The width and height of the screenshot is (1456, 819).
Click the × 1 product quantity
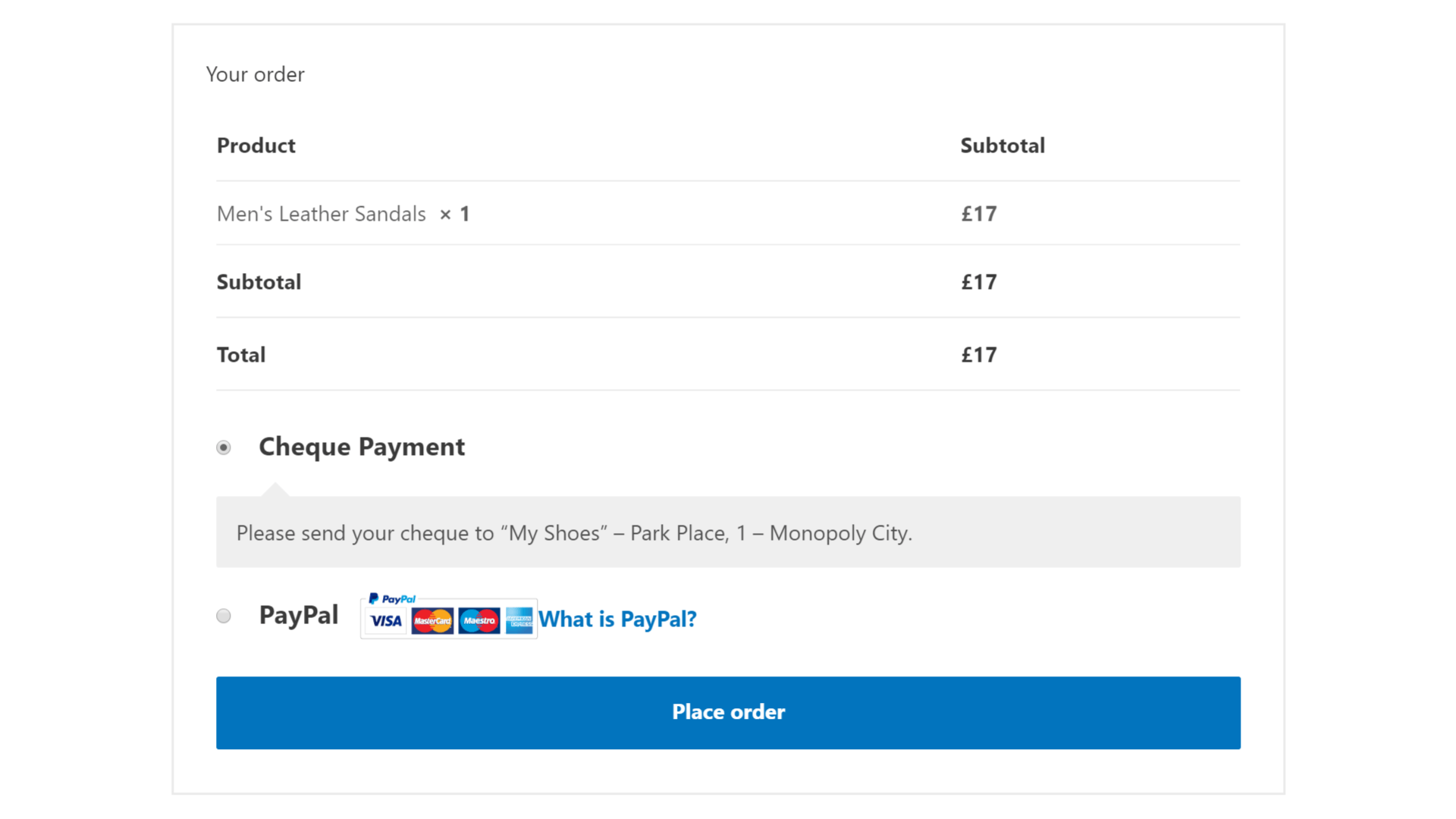[x=455, y=215]
